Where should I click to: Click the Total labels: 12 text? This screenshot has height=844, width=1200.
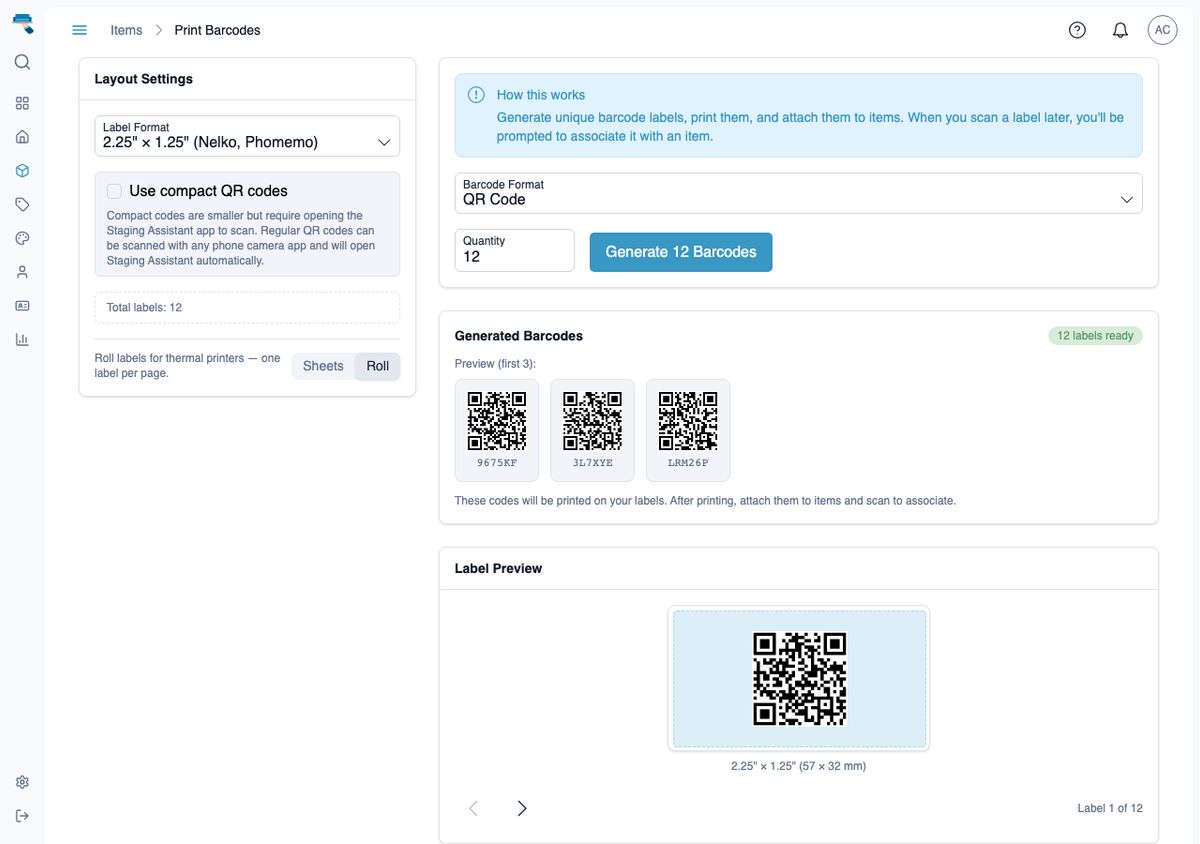click(144, 307)
